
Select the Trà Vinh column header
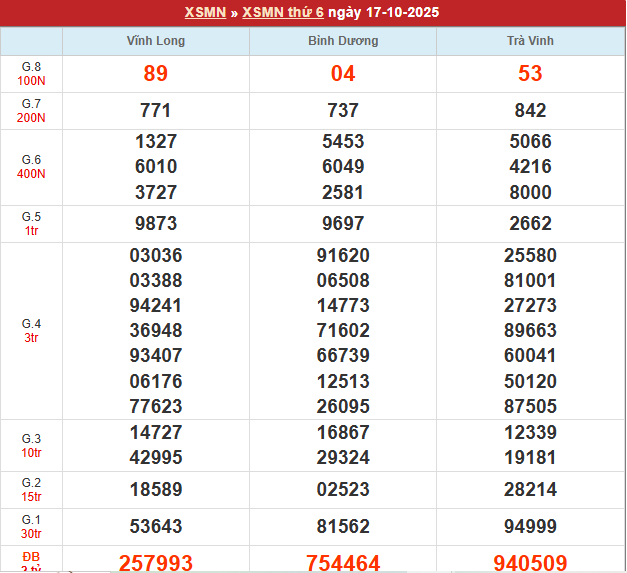(530, 41)
